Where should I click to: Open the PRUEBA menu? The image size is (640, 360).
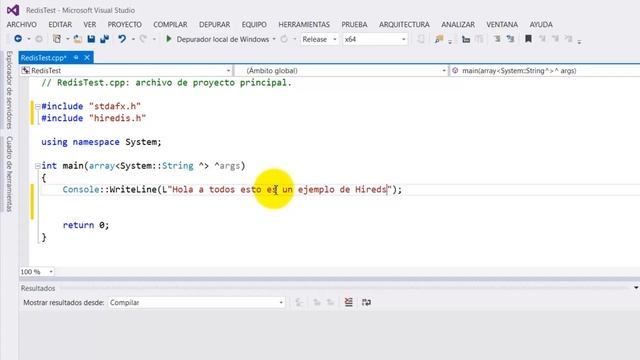(x=354, y=24)
